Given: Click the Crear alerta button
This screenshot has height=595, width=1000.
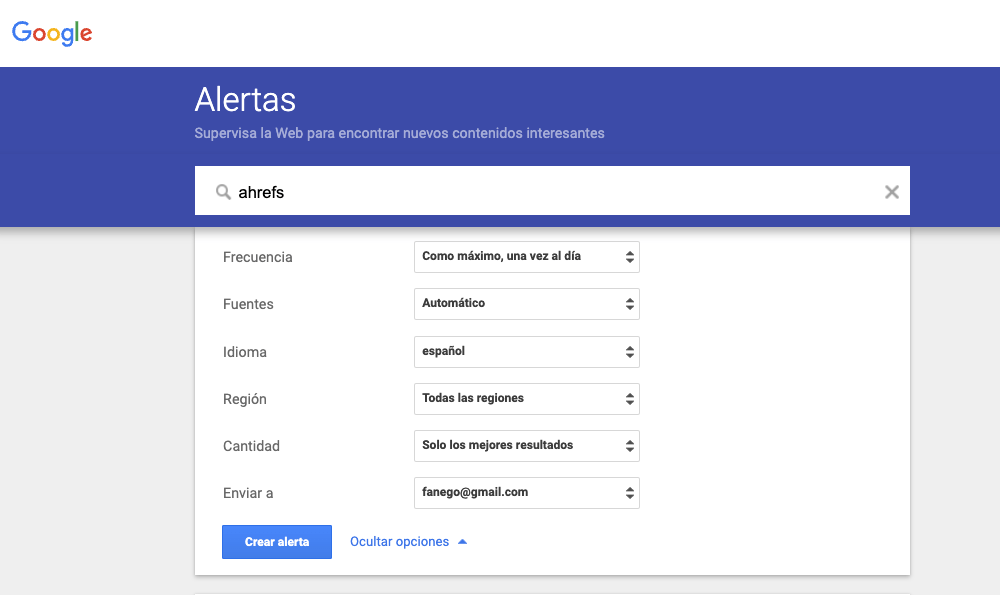Looking at the screenshot, I should coord(277,542).
